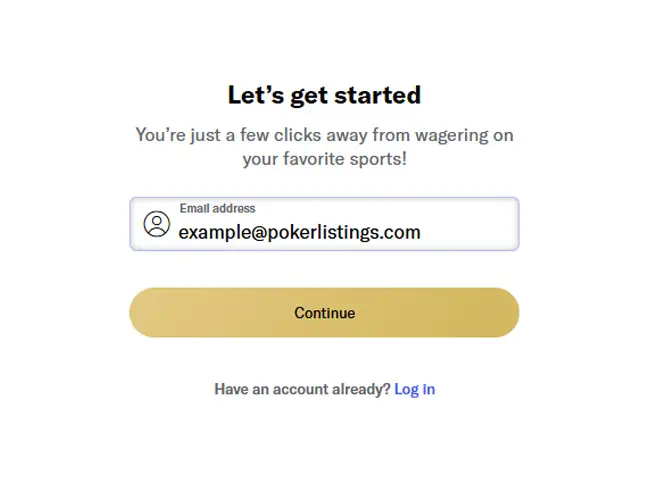Screen dimensions: 648x500
Task: Click the 'Have an account already?' text
Action: coord(302,389)
